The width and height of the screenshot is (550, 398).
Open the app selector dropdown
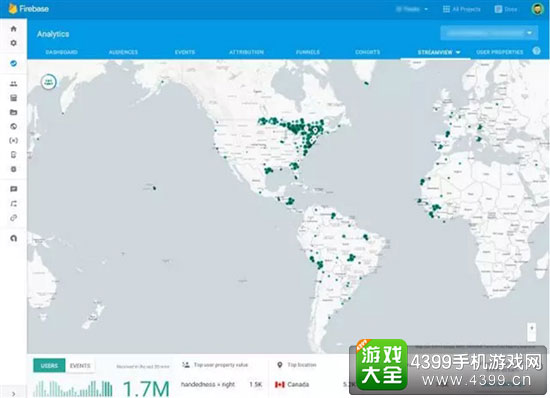(489, 33)
